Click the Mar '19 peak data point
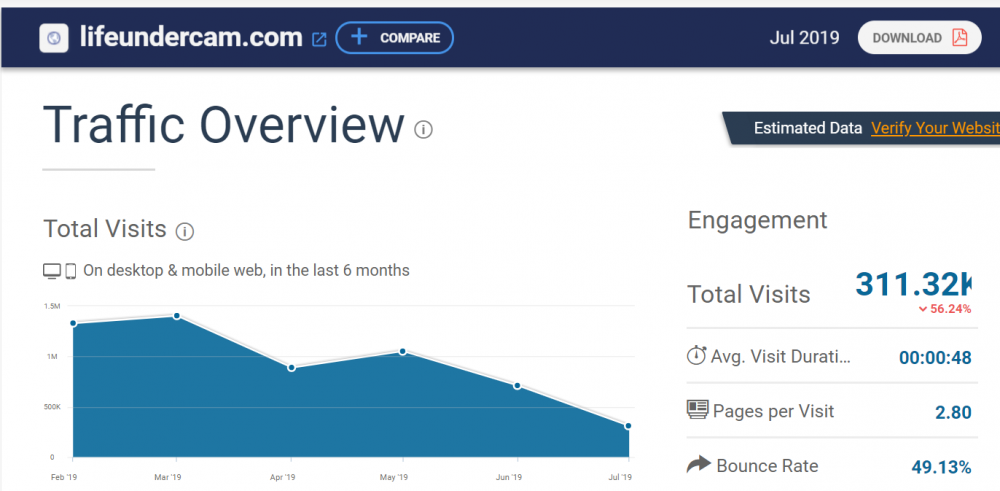The width and height of the screenshot is (1000, 491). [177, 316]
